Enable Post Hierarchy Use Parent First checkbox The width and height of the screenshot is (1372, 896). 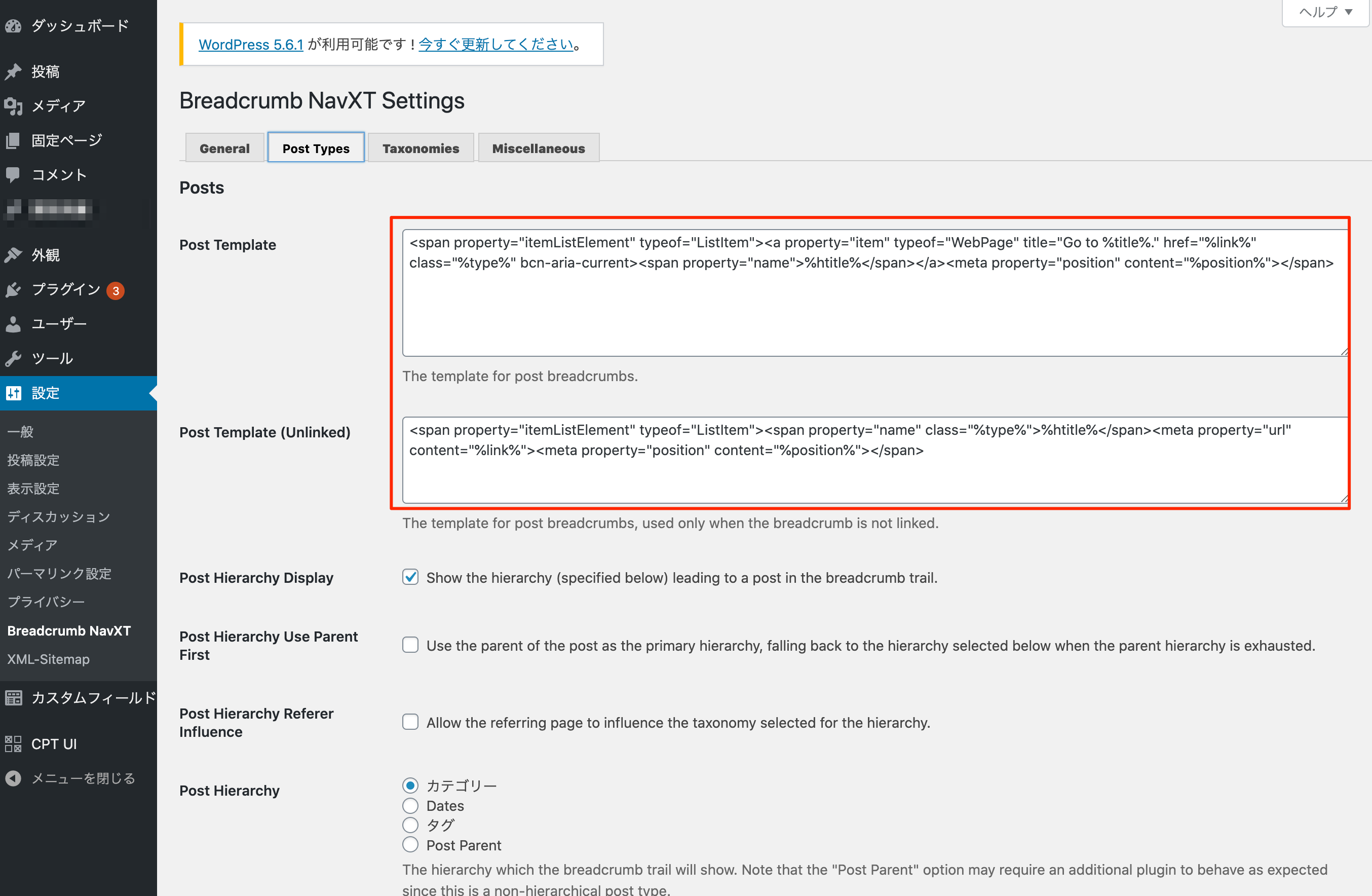pyautogui.click(x=410, y=645)
